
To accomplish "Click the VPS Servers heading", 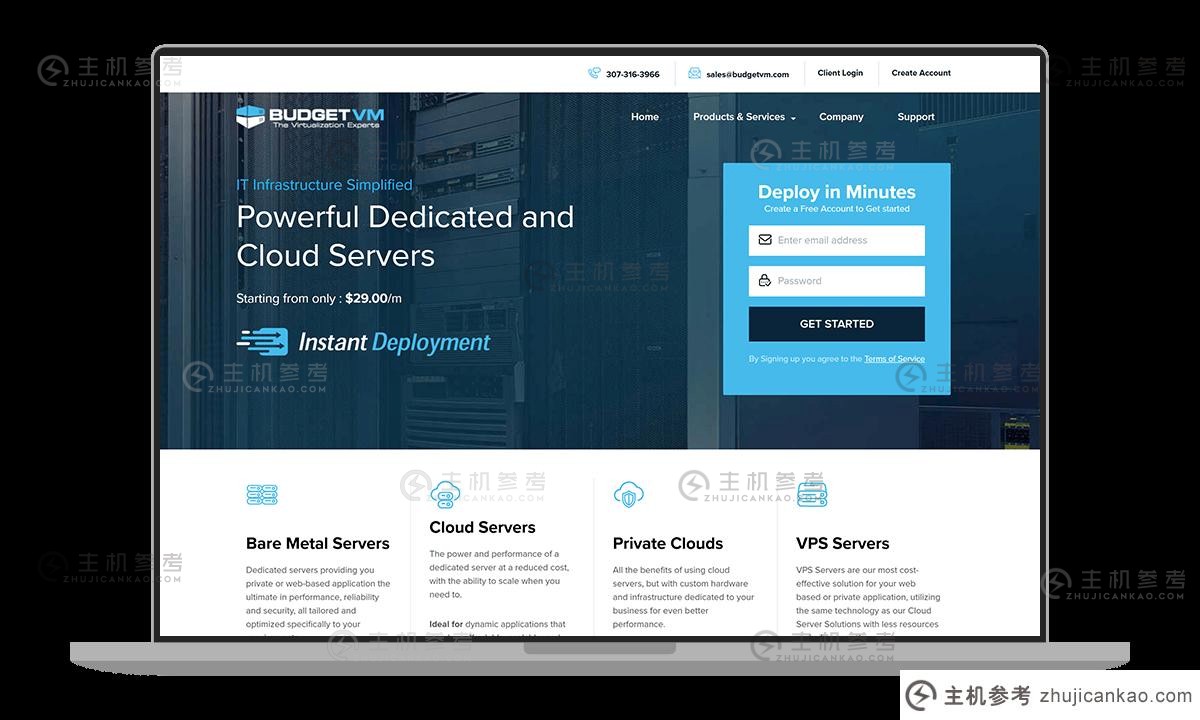I will [x=843, y=544].
